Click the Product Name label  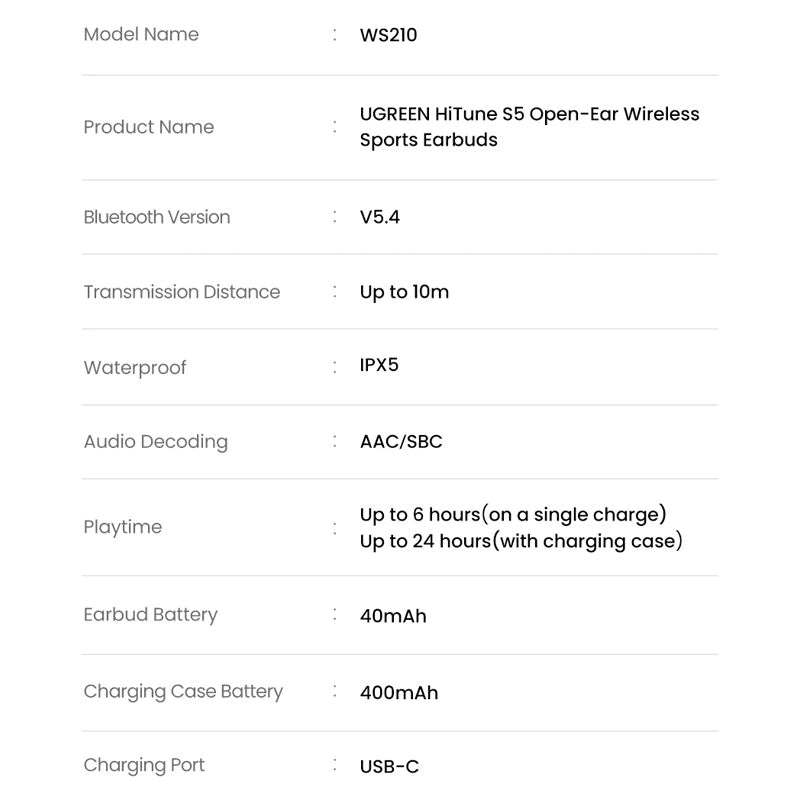coord(148,127)
